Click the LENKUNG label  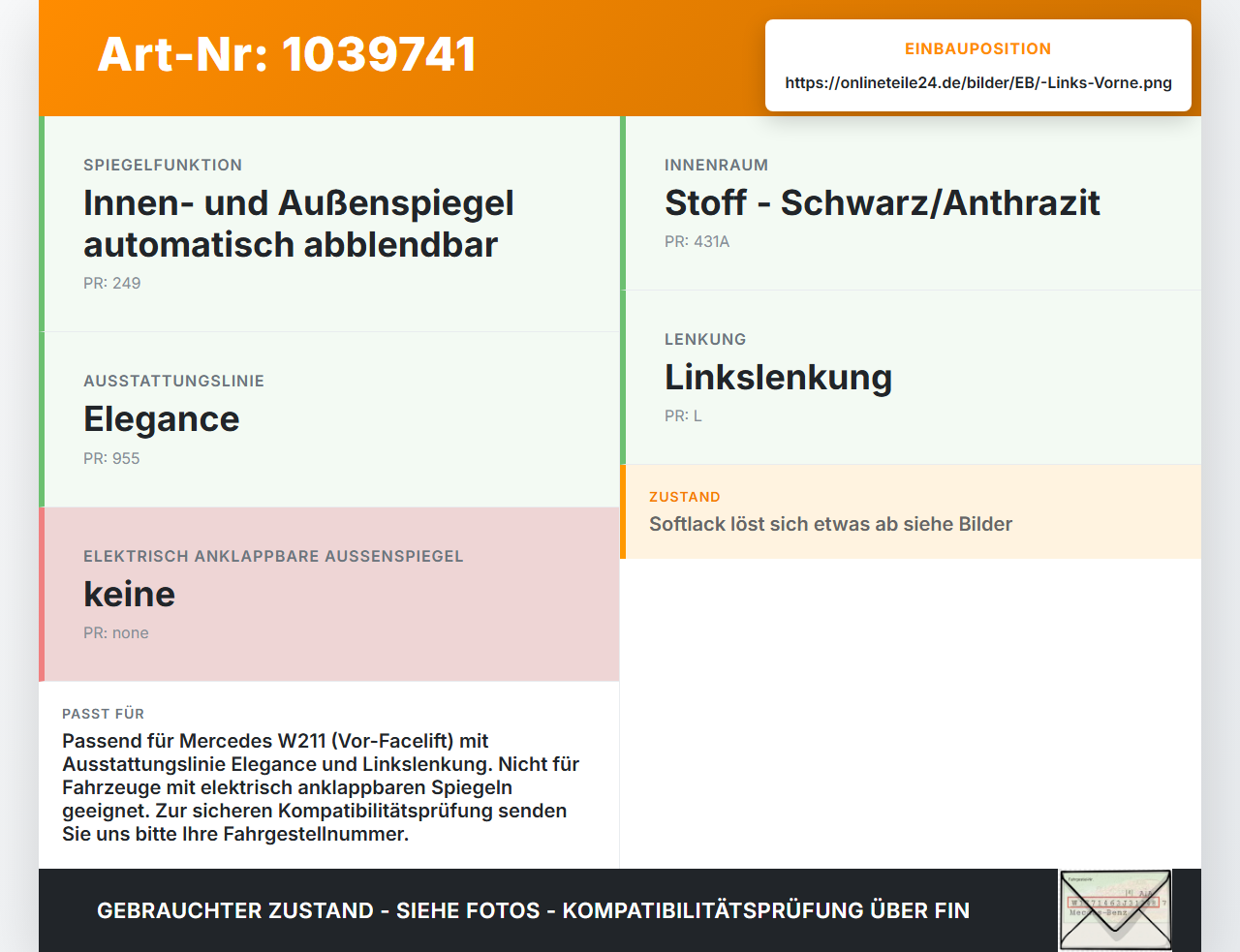coord(705,339)
